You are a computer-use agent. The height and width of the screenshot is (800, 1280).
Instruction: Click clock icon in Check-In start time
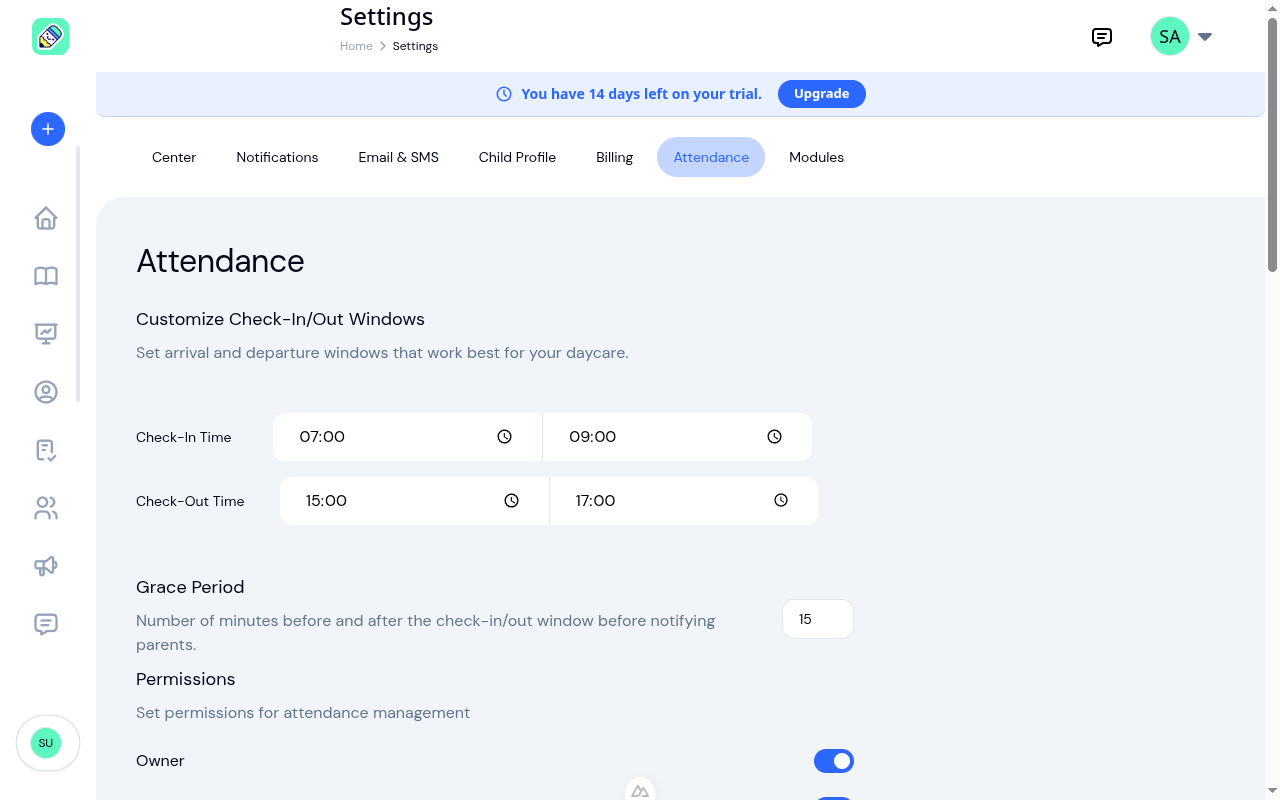click(x=505, y=437)
